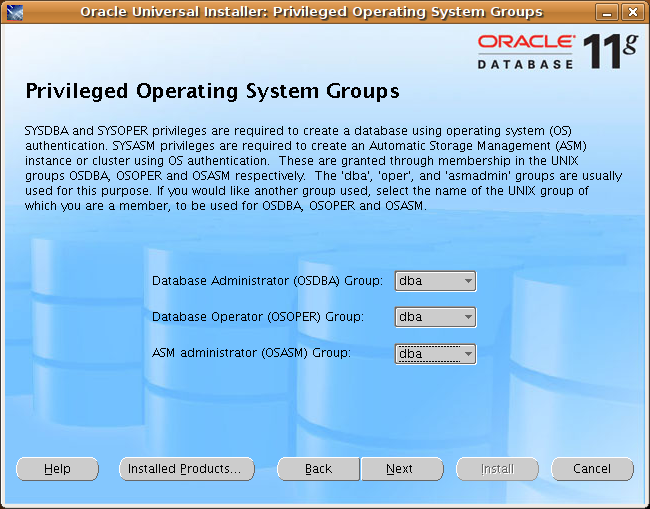Viewport: 650px width, 509px height.
Task: Proceed with the Next button
Action: pyautogui.click(x=402, y=469)
